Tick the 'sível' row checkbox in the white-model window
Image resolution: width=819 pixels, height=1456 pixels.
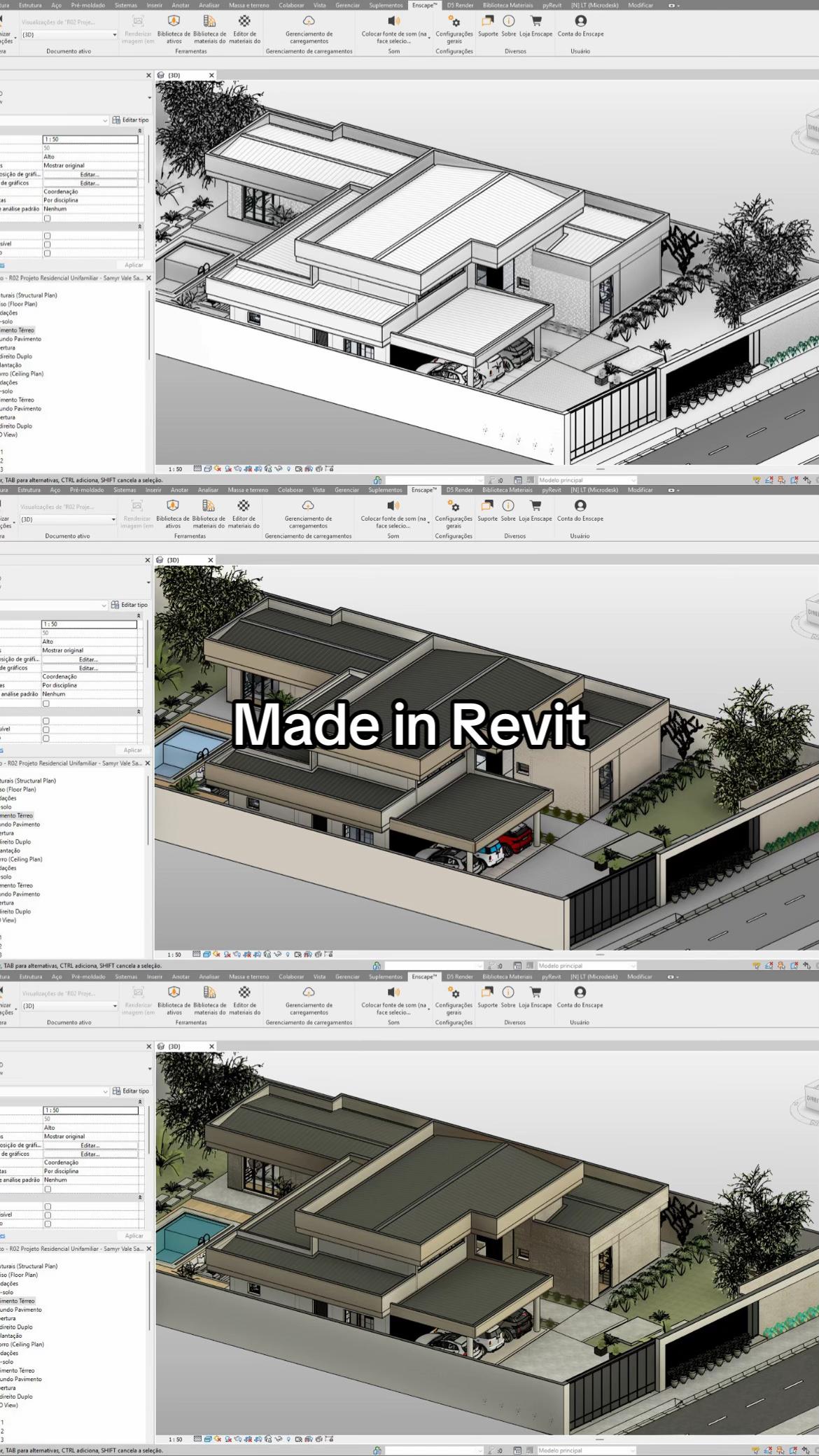click(47, 244)
